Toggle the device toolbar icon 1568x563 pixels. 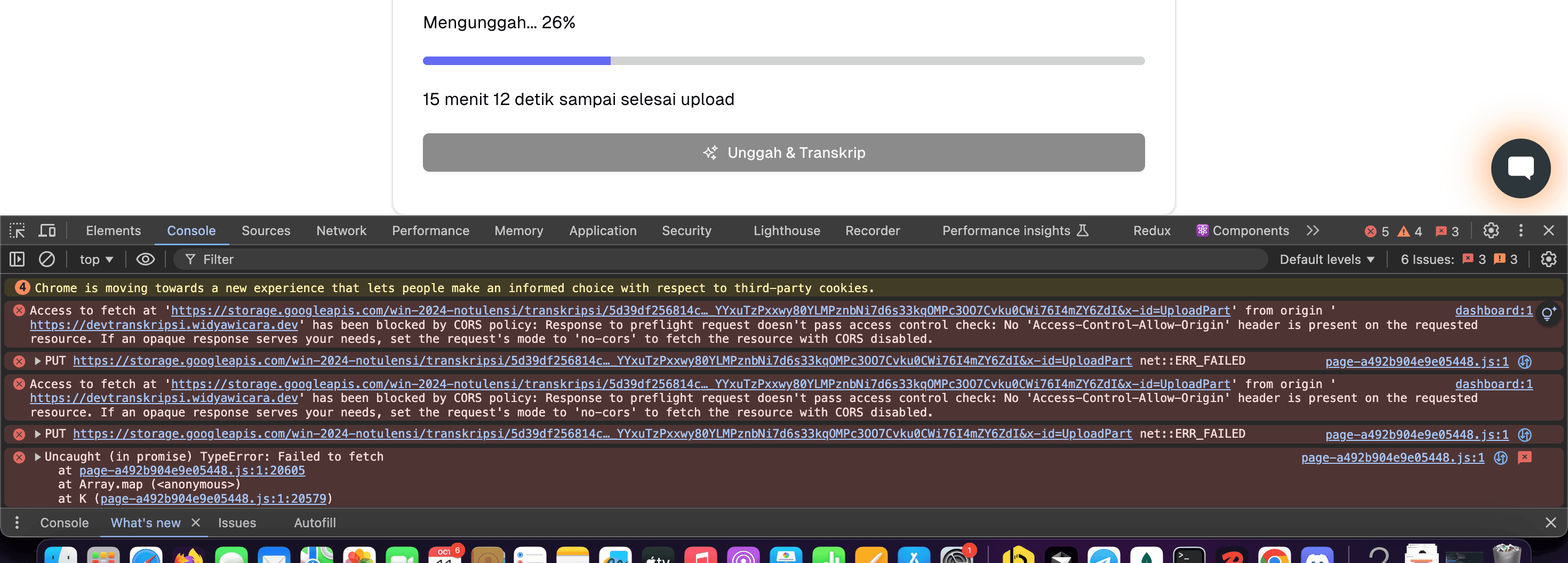tap(47, 231)
